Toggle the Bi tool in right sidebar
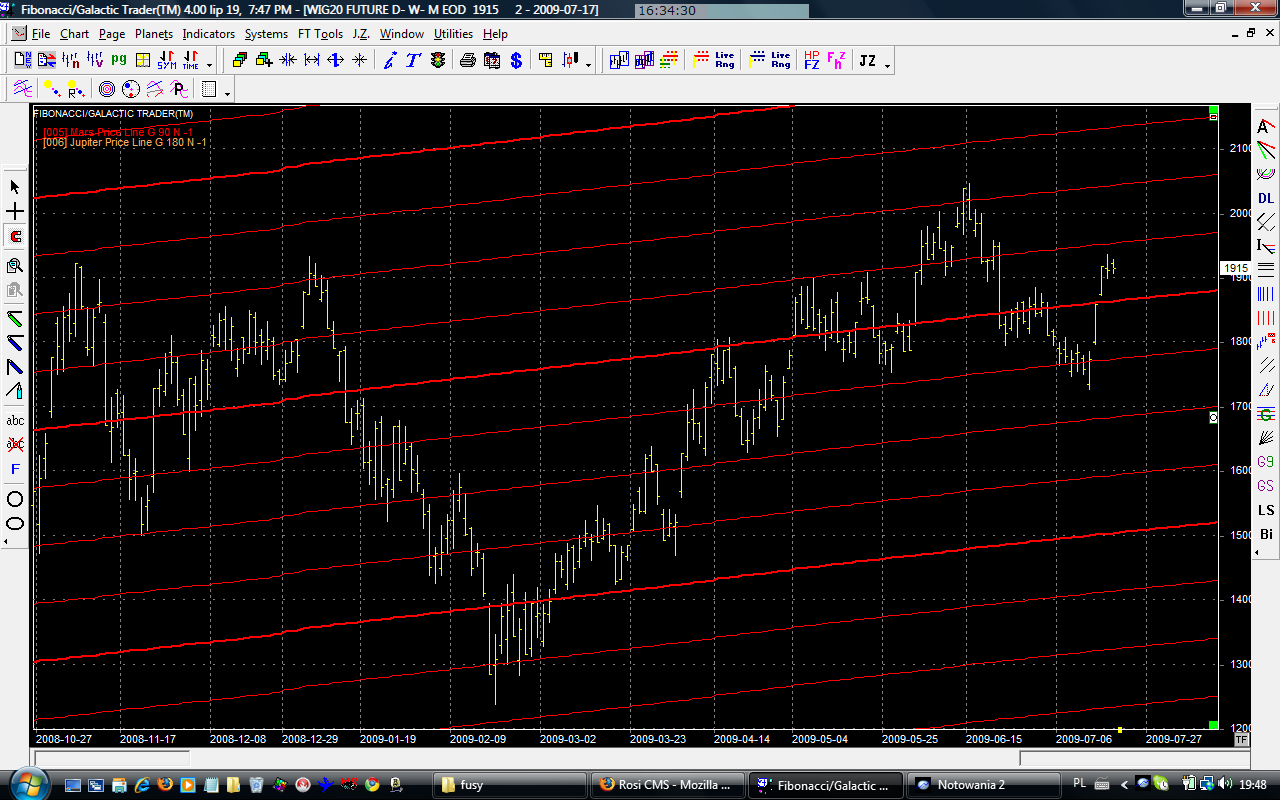Viewport: 1280px width, 800px height. 1266,535
